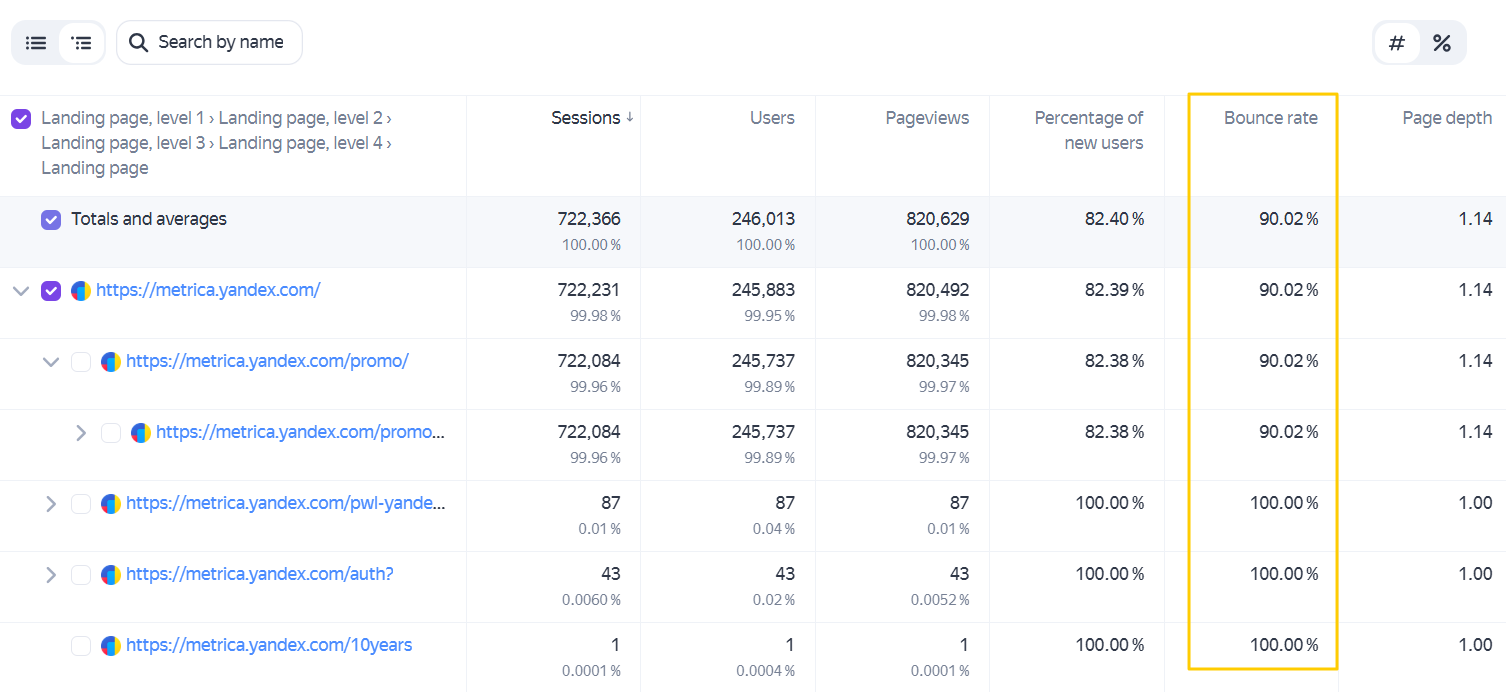Collapse the https://metrica.yandex.com/ tree row
This screenshot has width=1506, height=692.
21,291
